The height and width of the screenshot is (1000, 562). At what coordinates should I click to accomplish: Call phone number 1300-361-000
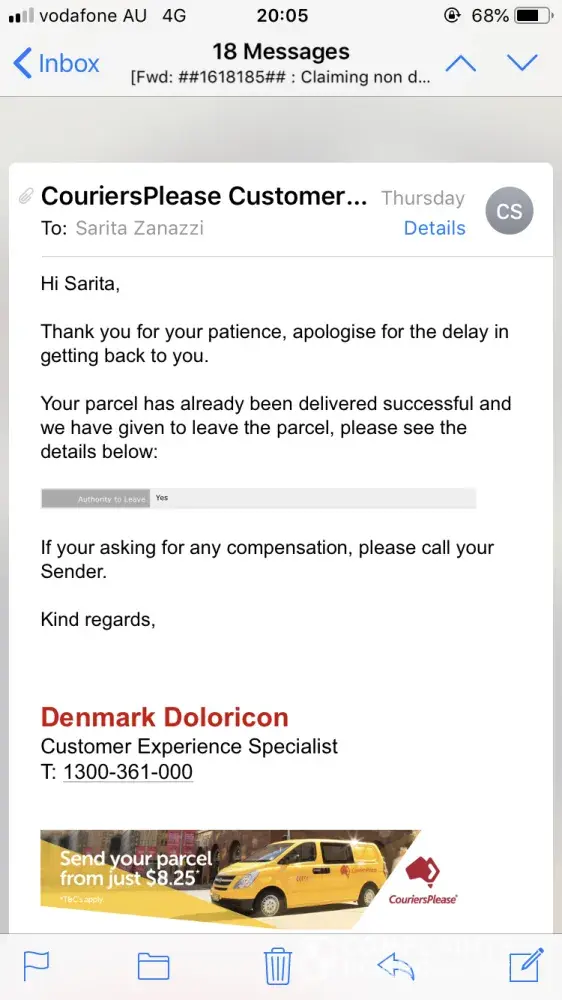[128, 772]
